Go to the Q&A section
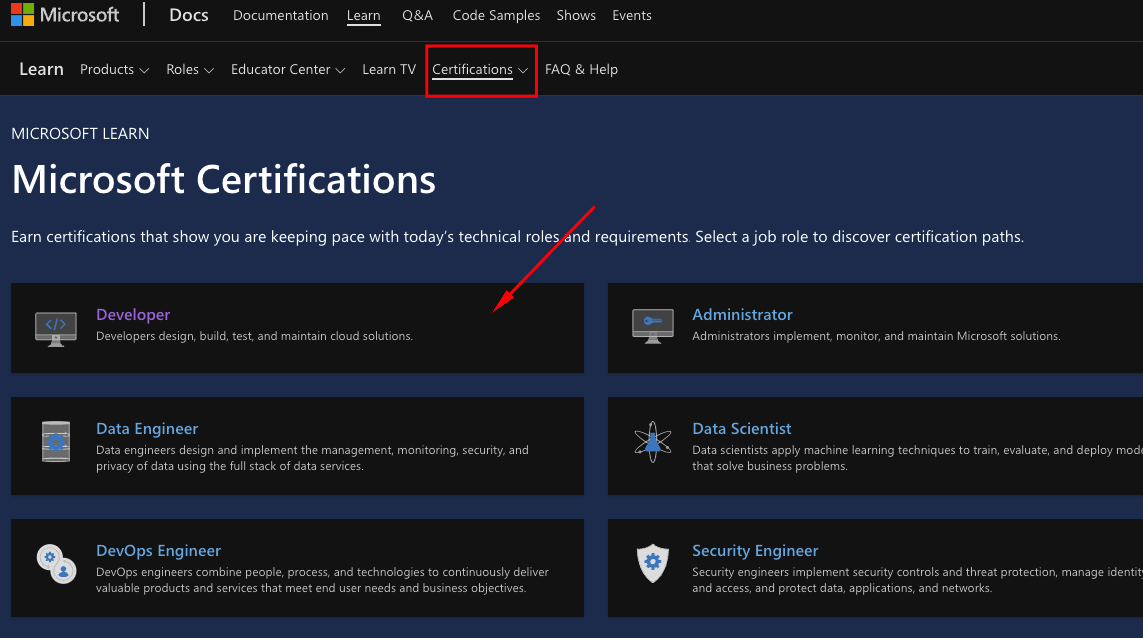Image resolution: width=1143 pixels, height=638 pixels. click(x=418, y=15)
